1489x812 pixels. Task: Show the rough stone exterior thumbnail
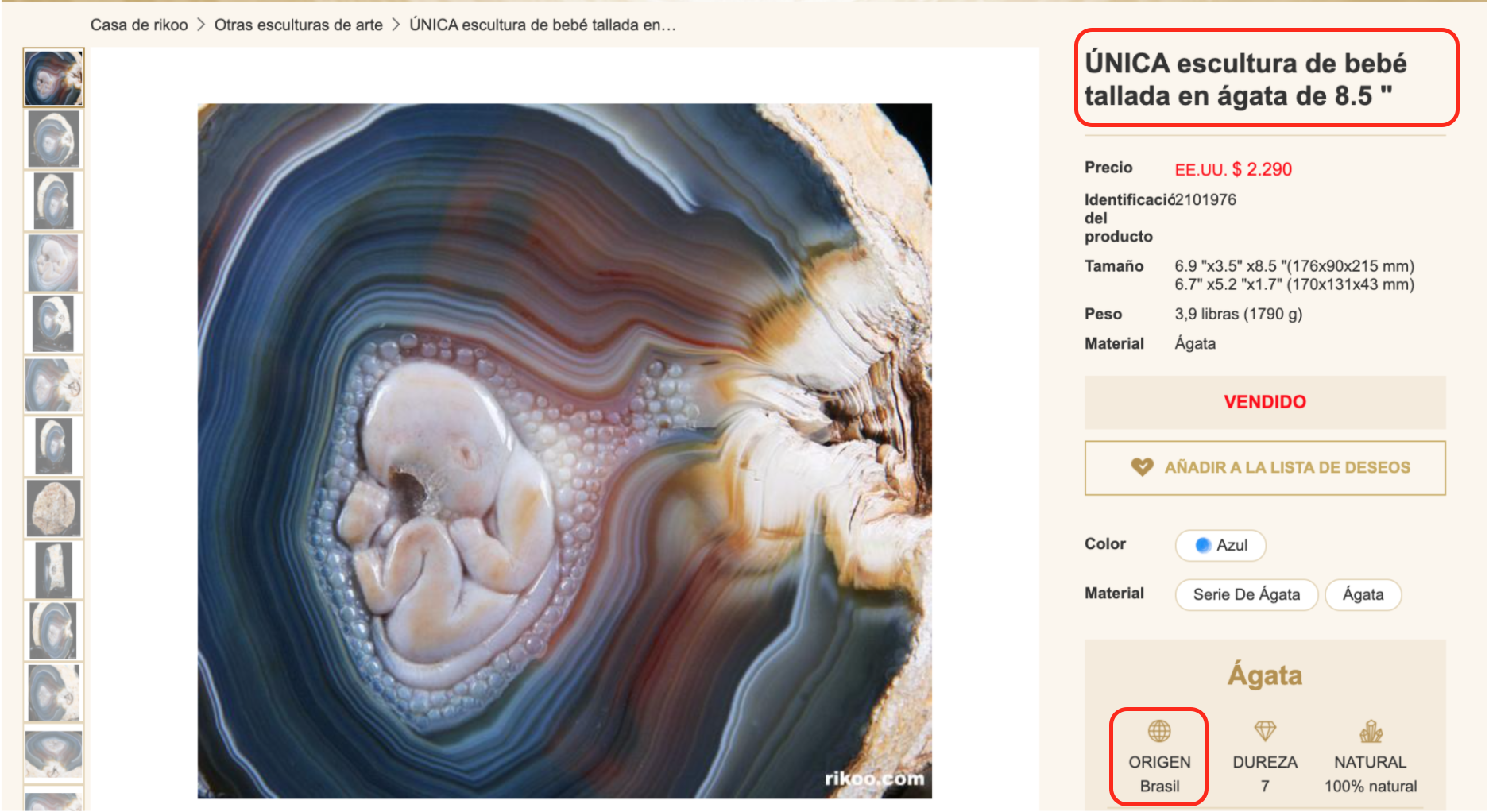54,508
